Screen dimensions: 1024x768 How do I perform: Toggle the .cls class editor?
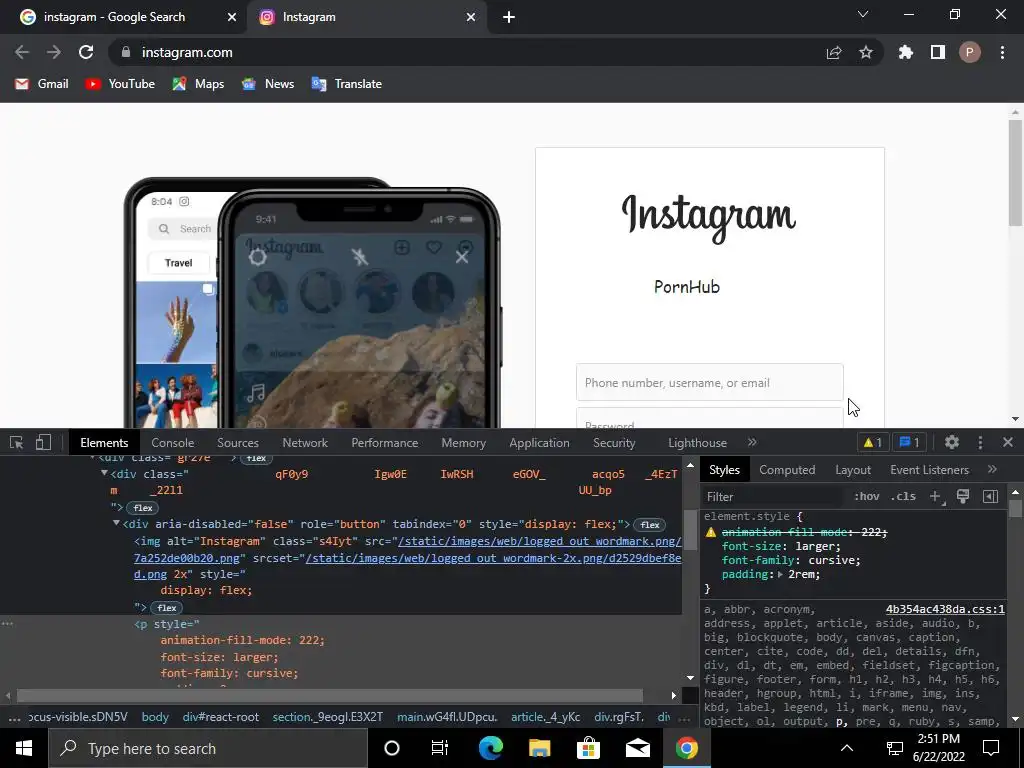[x=903, y=496]
